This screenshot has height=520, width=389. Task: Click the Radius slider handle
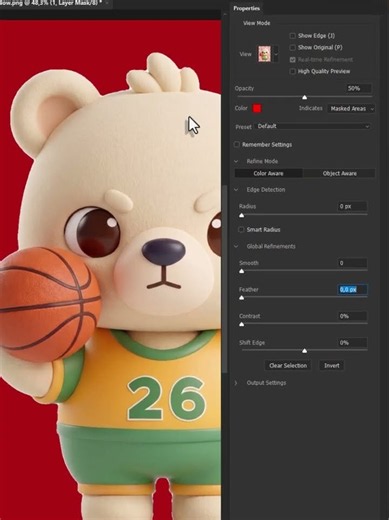coord(242,215)
